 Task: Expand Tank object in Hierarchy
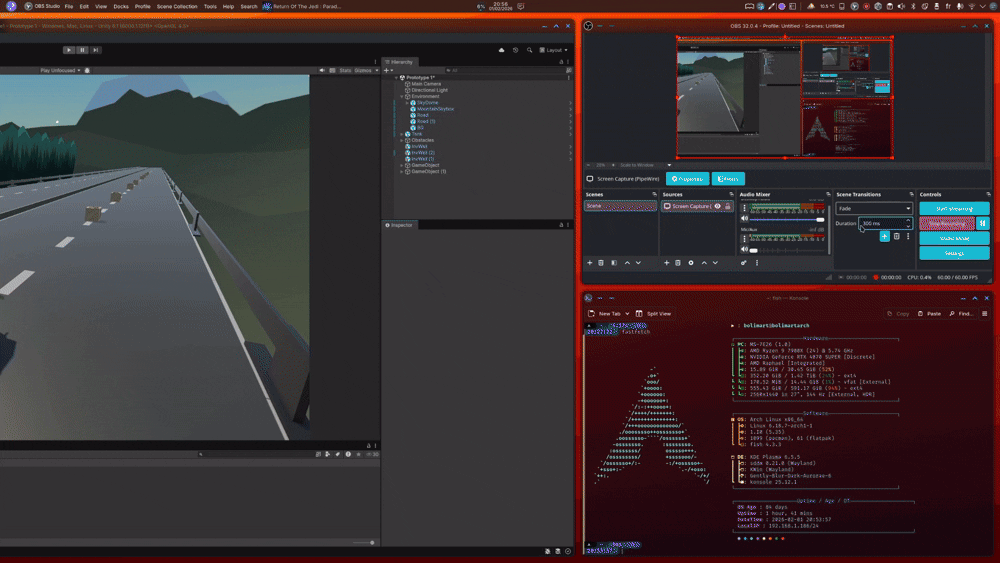tap(402, 134)
